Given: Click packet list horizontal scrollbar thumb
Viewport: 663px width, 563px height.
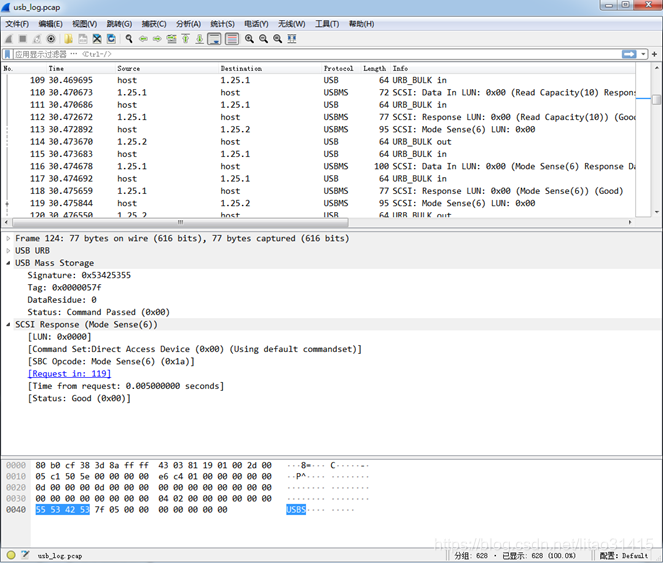Looking at the screenshot, I should pyautogui.click(x=180, y=222).
